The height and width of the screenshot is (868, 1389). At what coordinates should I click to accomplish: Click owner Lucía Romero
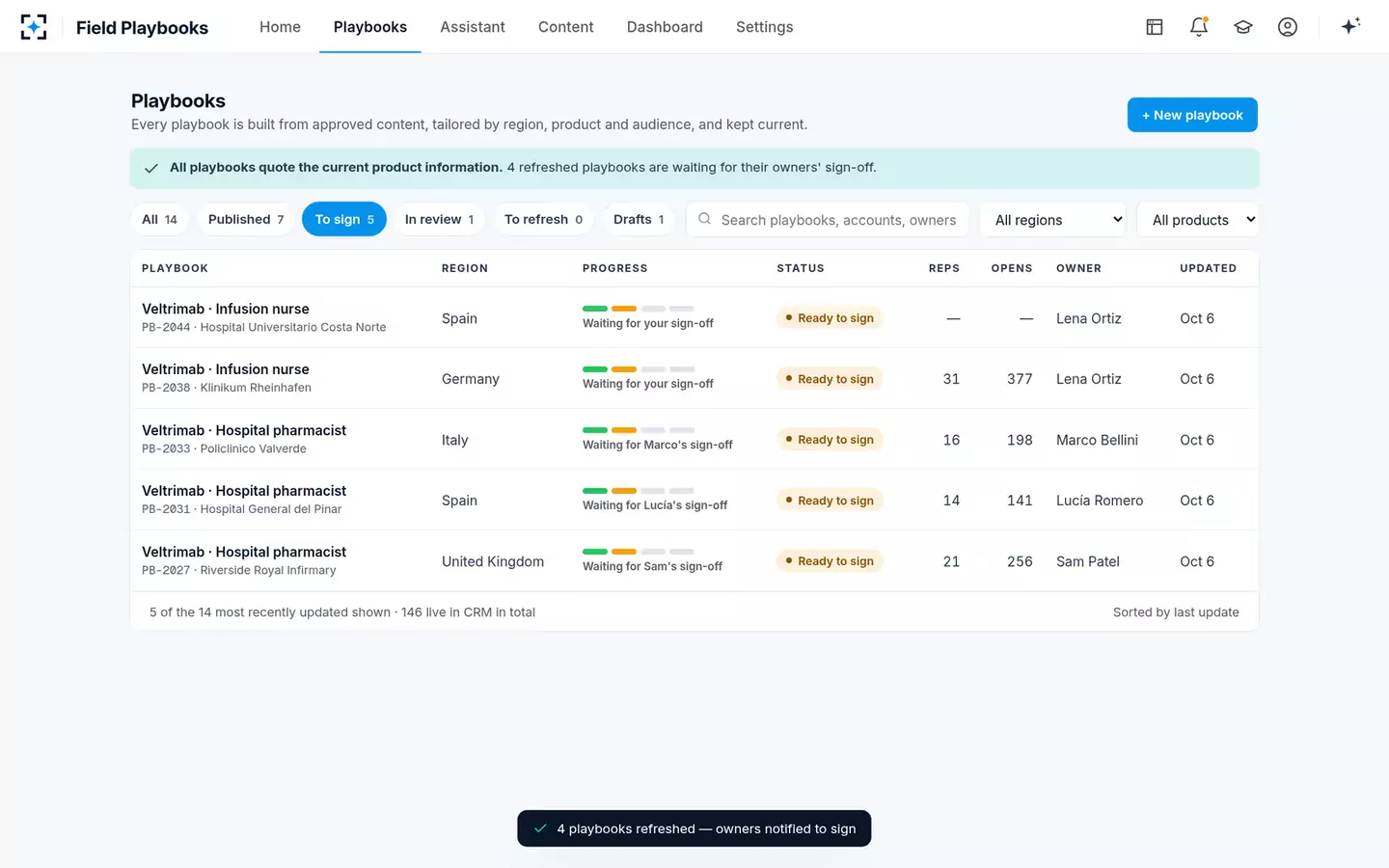[x=1100, y=501]
